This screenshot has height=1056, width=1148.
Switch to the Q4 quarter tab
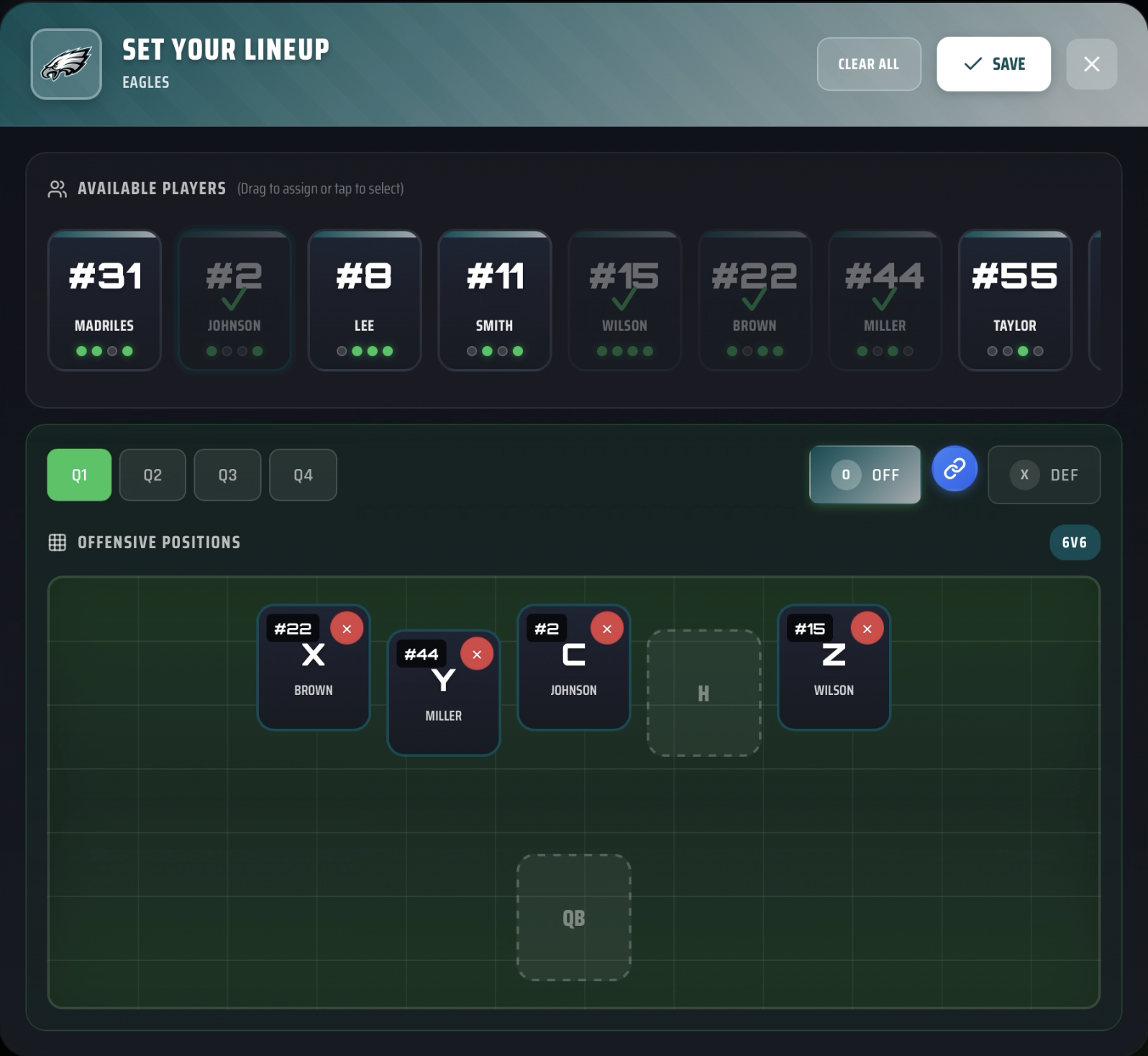(x=303, y=475)
